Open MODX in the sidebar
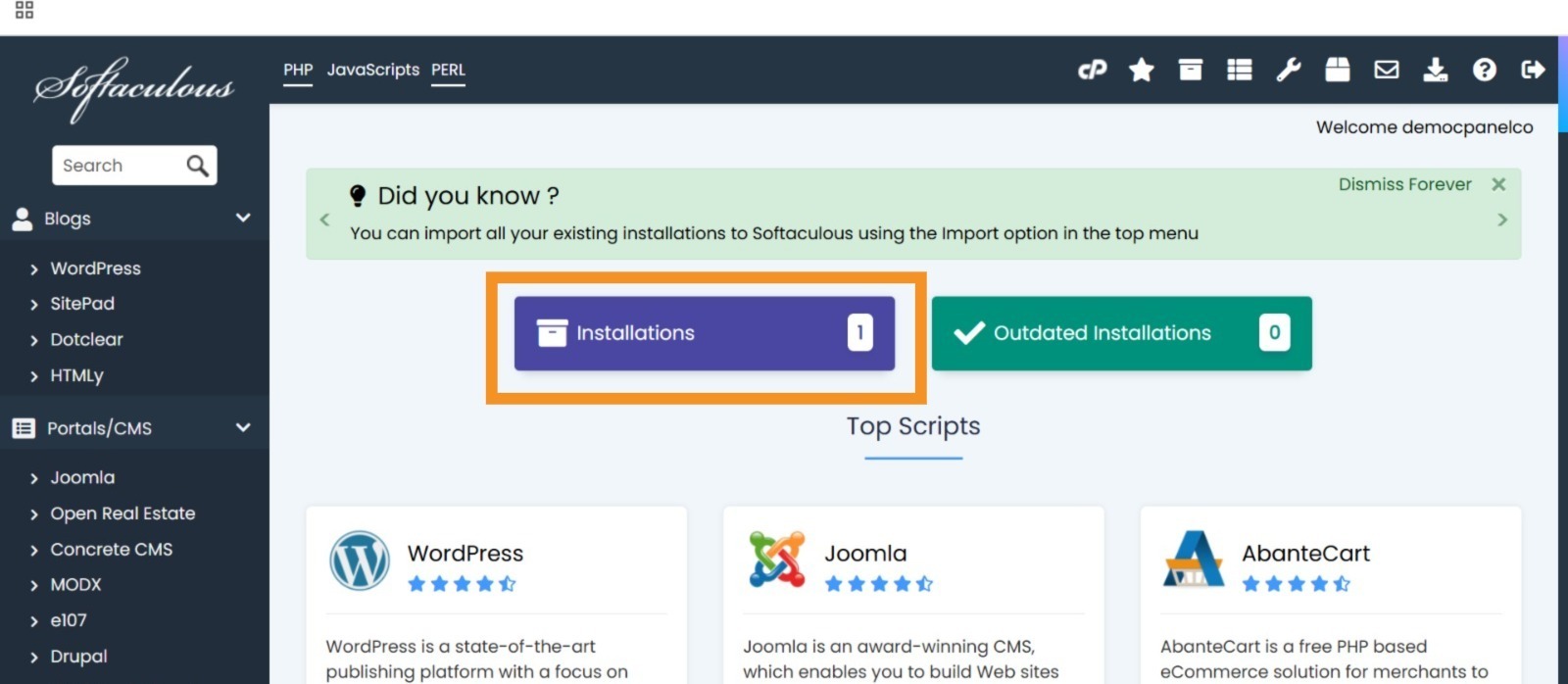 [75, 585]
